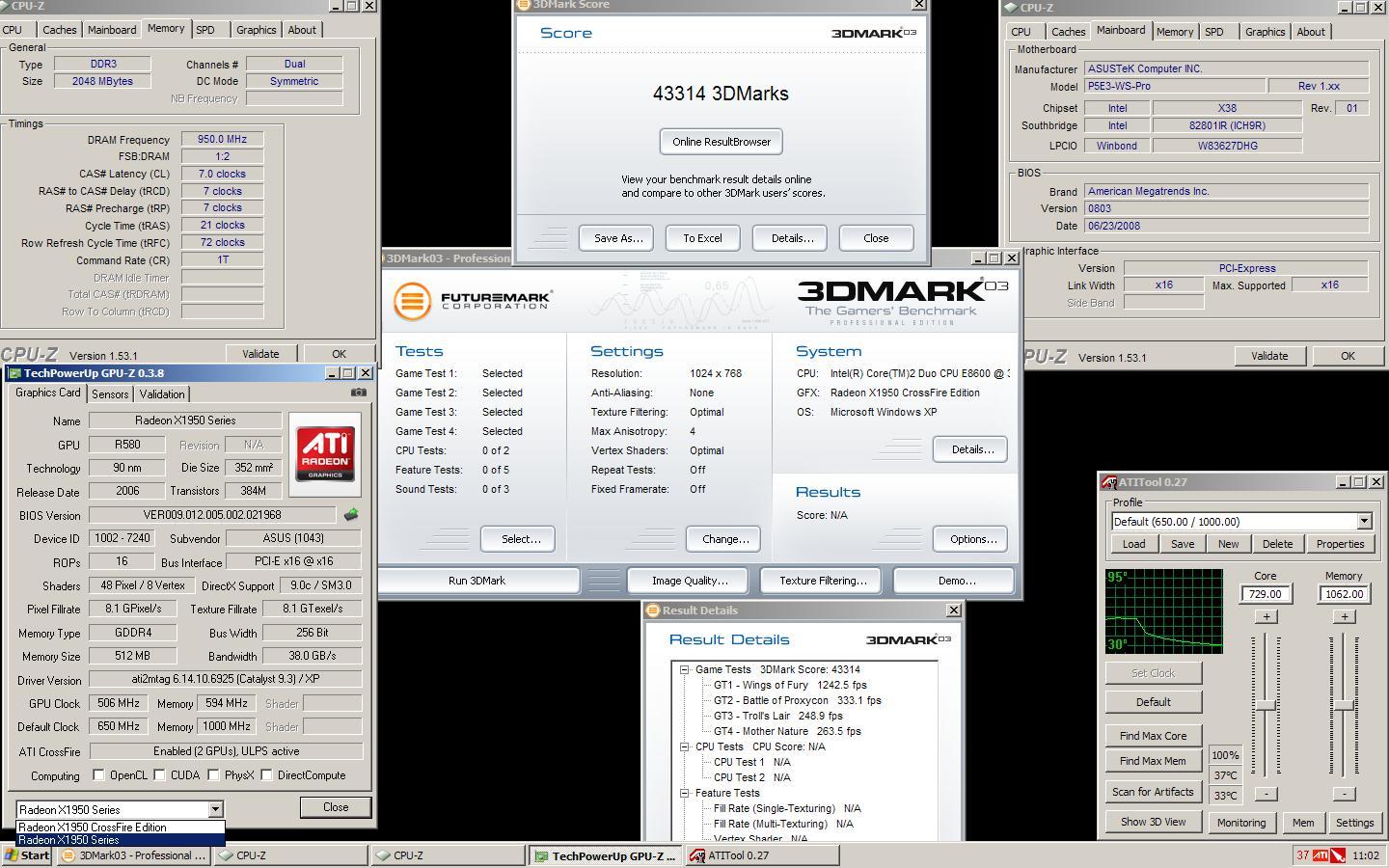Click Monitoring button in ATITool
Image resolution: width=1389 pixels, height=868 pixels.
pyautogui.click(x=1240, y=823)
